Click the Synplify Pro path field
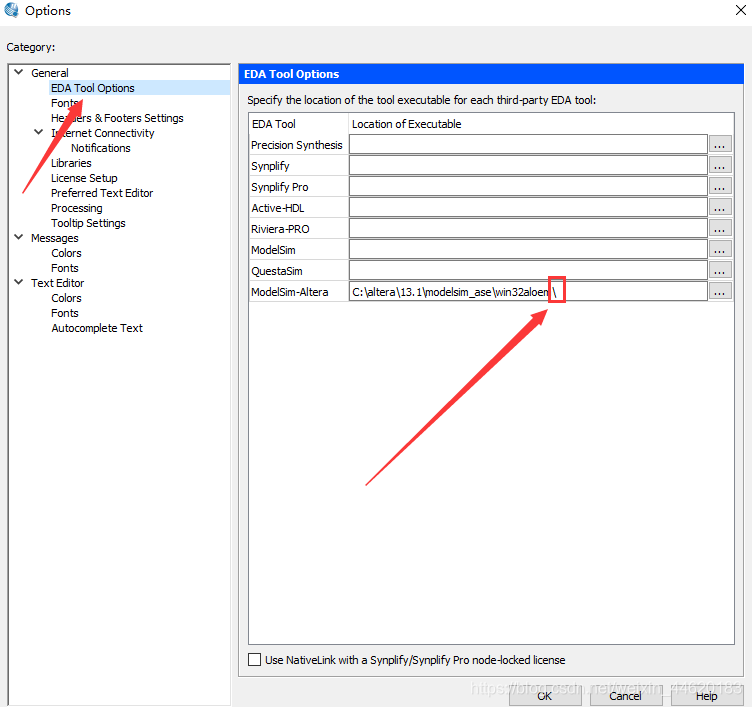This screenshot has height=707, width=752. coord(528,187)
